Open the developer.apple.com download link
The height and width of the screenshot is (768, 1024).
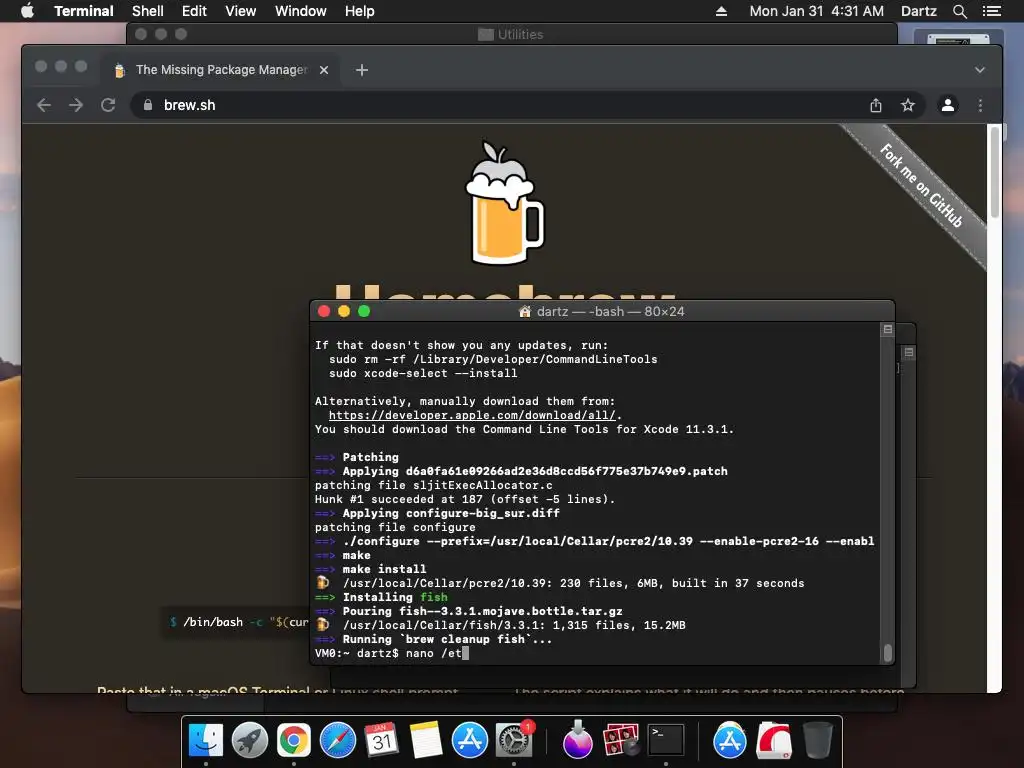click(x=472, y=415)
